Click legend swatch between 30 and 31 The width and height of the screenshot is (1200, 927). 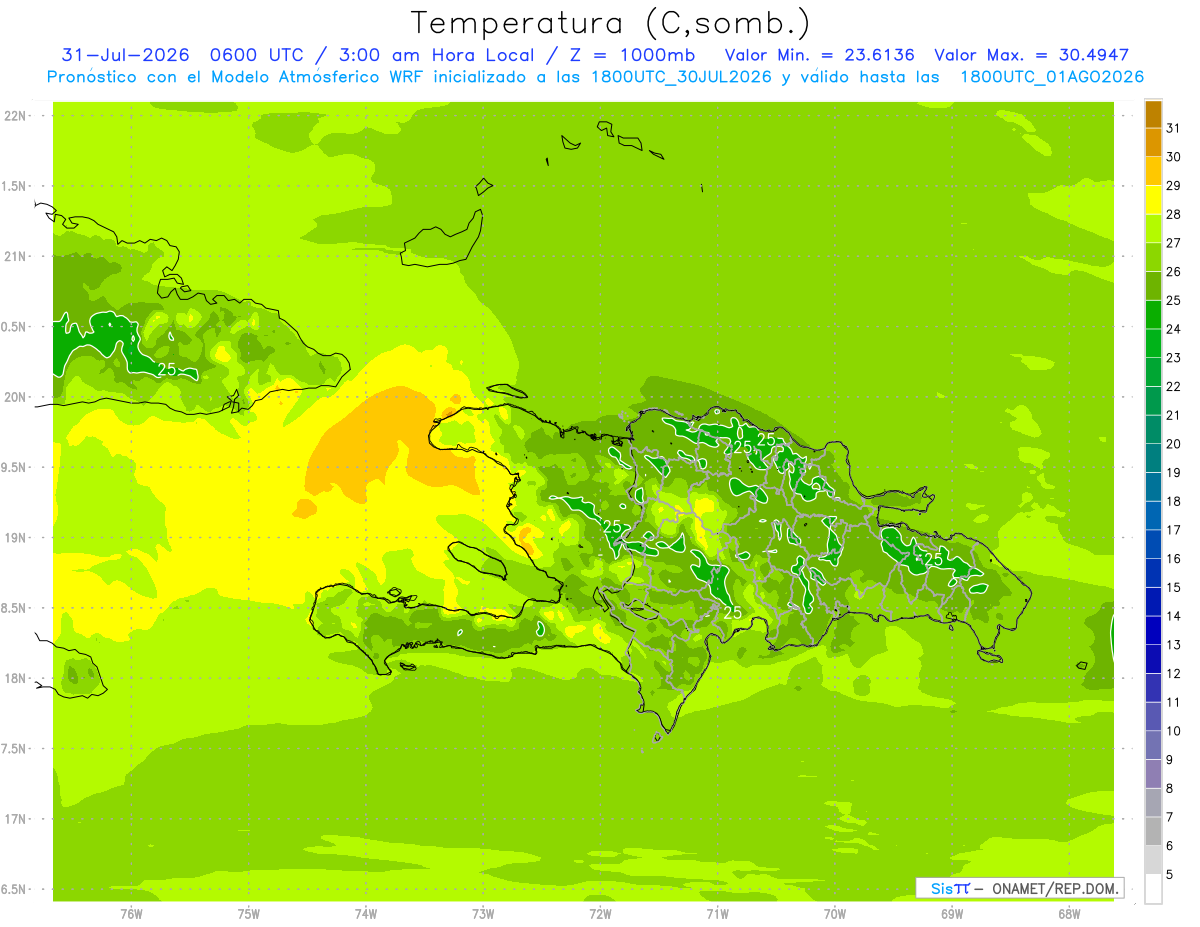pyautogui.click(x=1153, y=143)
